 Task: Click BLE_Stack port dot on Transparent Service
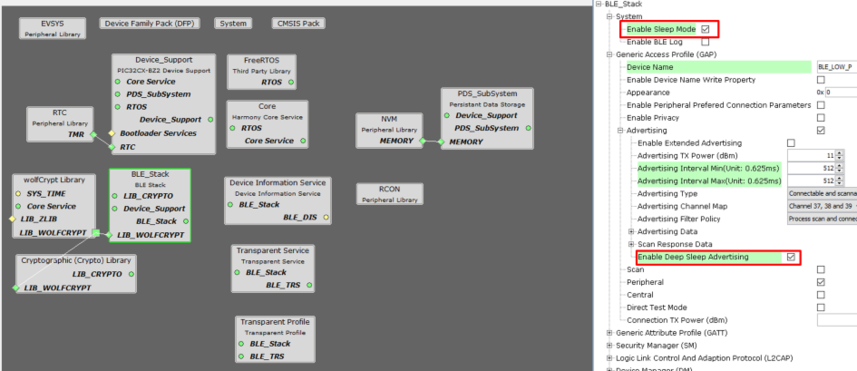tap(237, 272)
